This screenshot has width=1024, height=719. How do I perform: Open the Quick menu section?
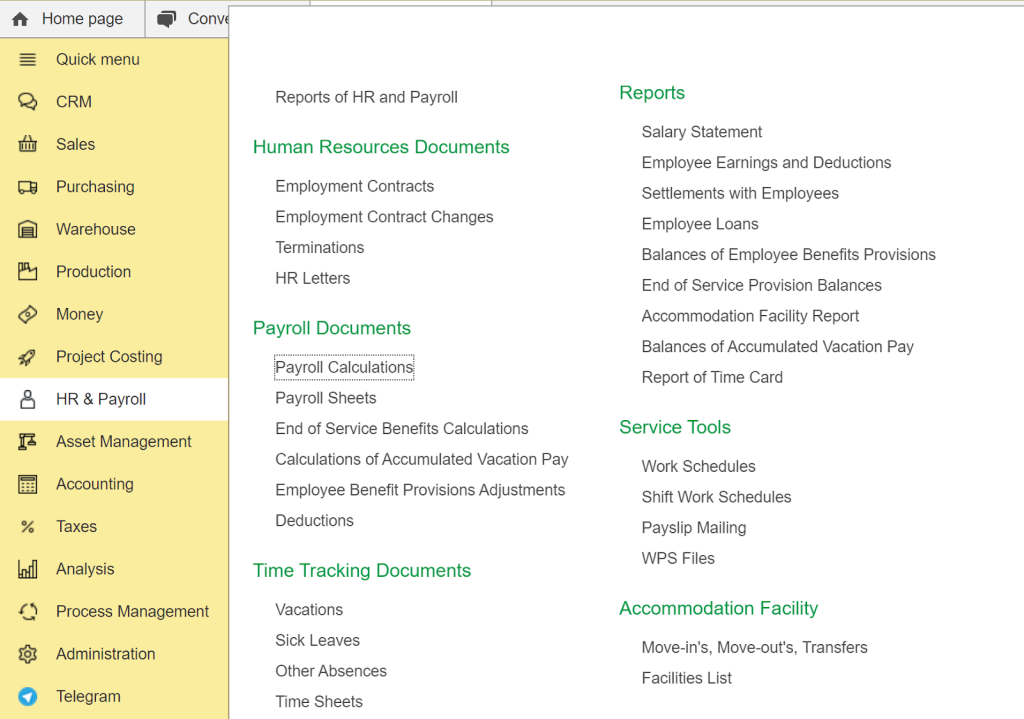click(x=114, y=59)
